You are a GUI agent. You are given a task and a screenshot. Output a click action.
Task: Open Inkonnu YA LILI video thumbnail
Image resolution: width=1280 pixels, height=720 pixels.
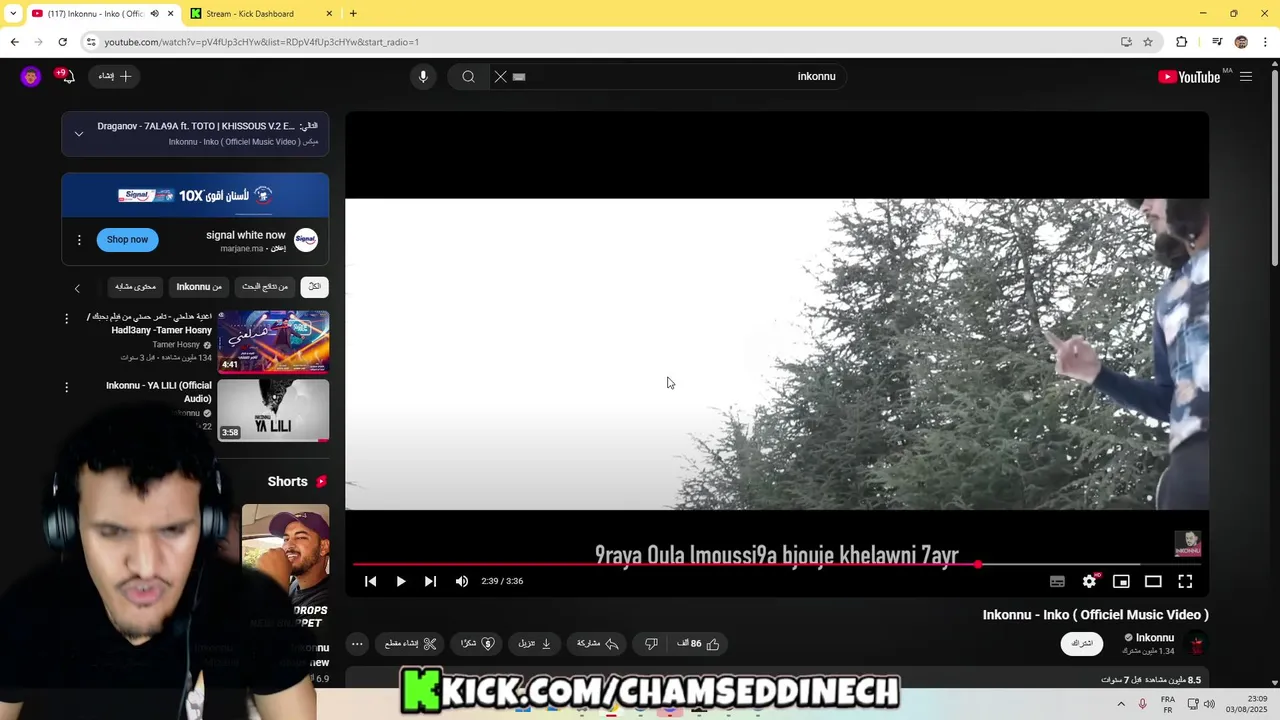[273, 410]
